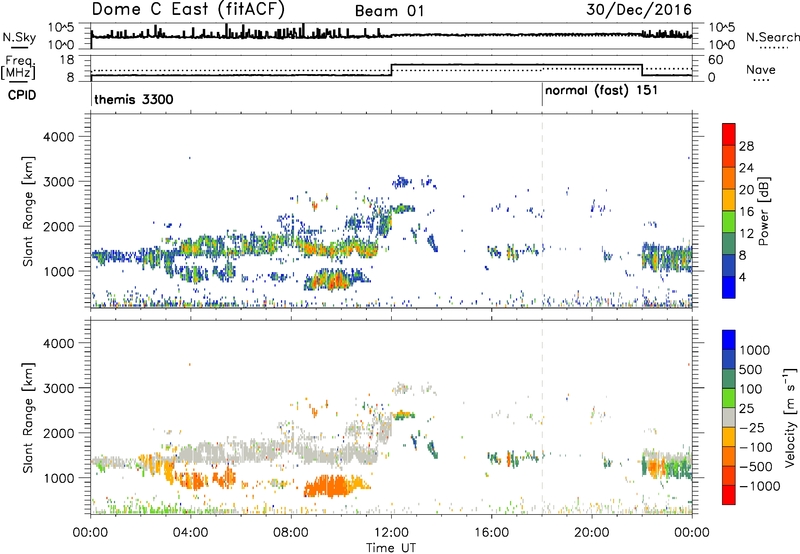Click the 'Time UT' axis title
This screenshot has width=800, height=554.
(391, 548)
